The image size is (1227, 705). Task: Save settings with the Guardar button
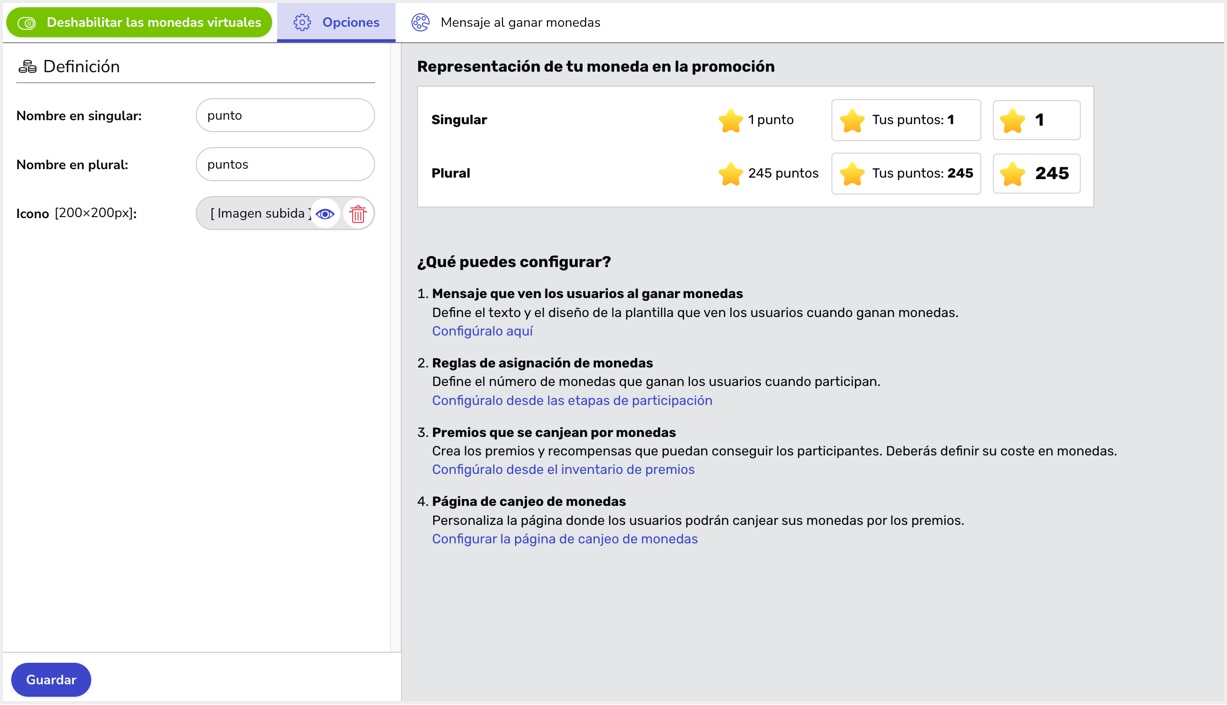point(51,680)
